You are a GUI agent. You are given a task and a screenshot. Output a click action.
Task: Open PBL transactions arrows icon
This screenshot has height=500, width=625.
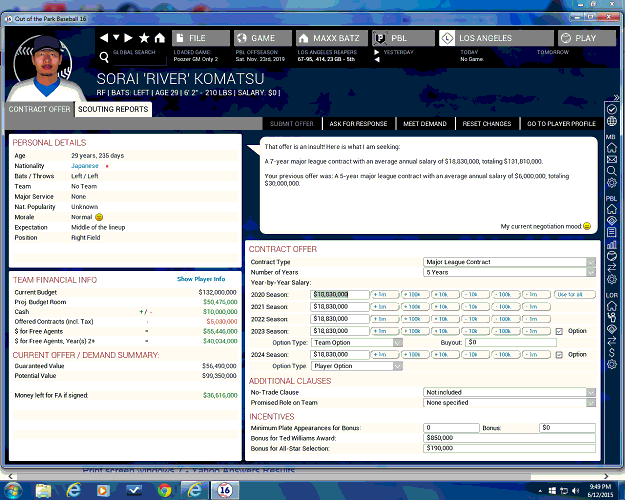(611, 268)
